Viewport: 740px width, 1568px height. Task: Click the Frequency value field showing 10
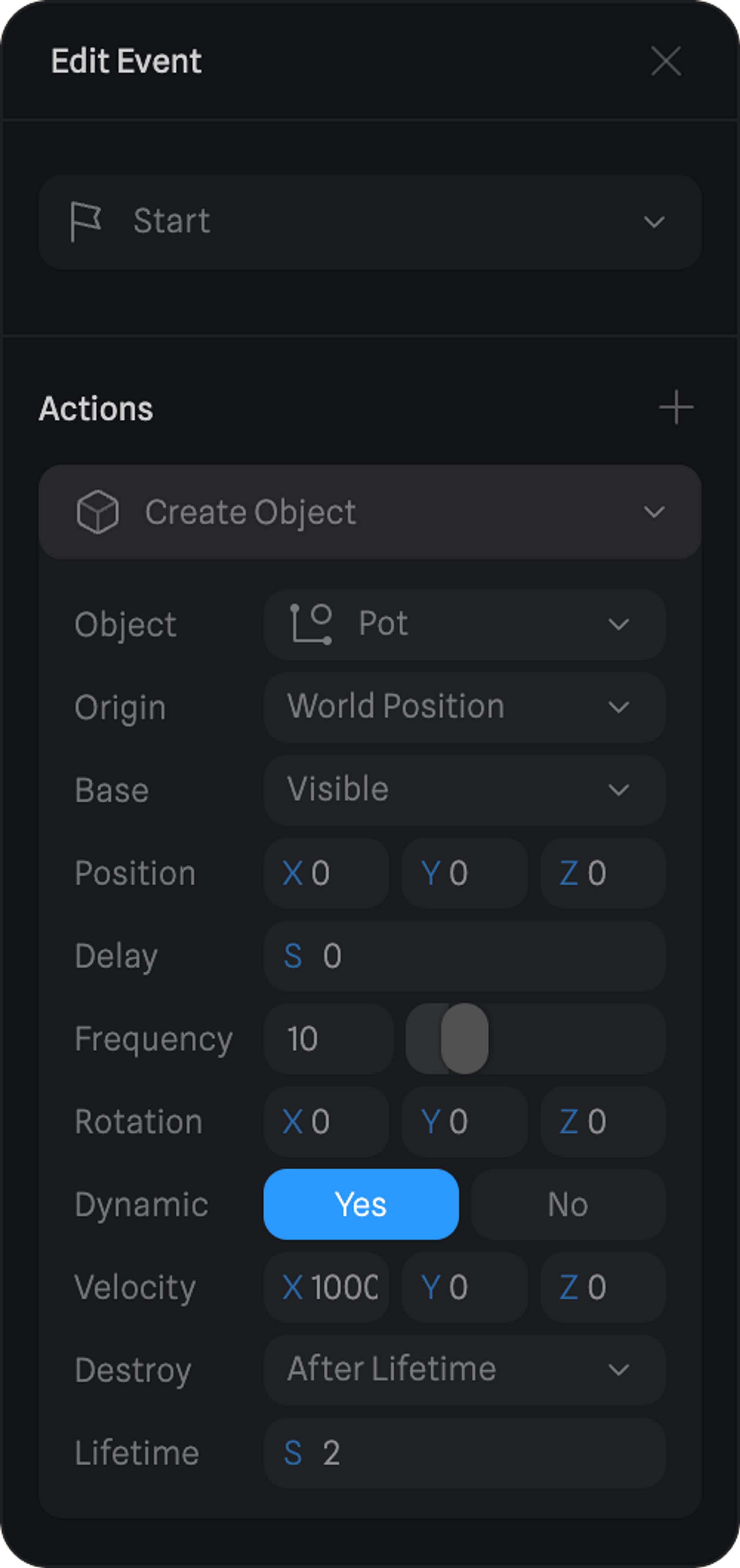(x=328, y=1038)
